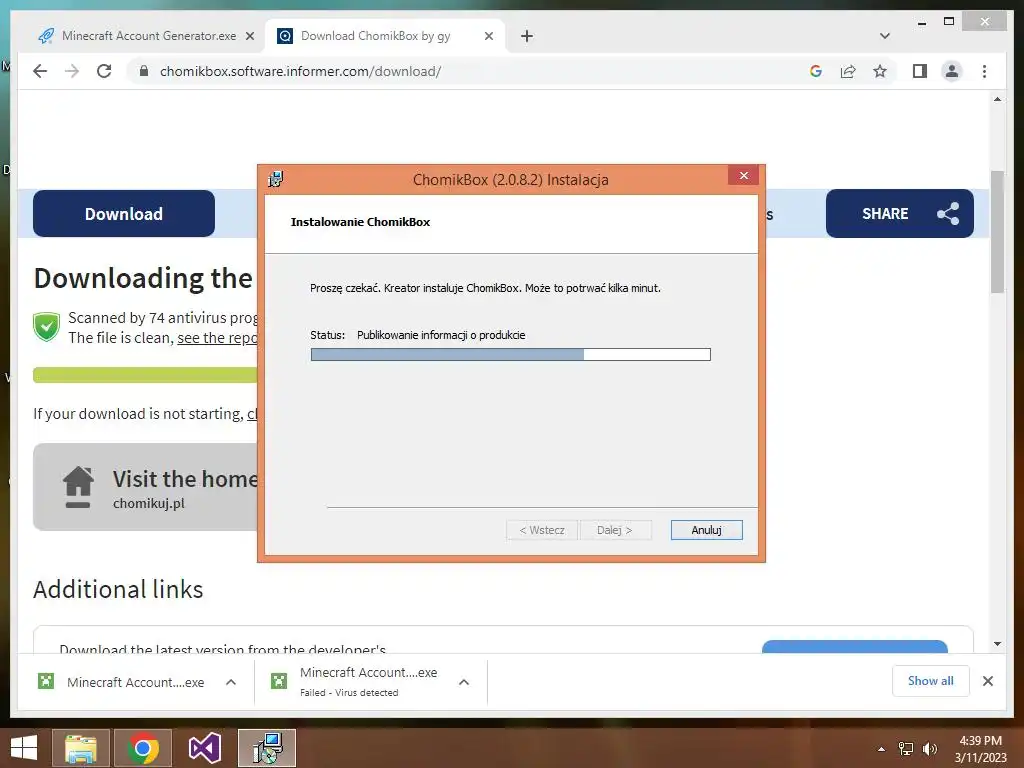This screenshot has height=768, width=1024.
Task: Click the share network icon in SHARE button
Action: tap(948, 214)
